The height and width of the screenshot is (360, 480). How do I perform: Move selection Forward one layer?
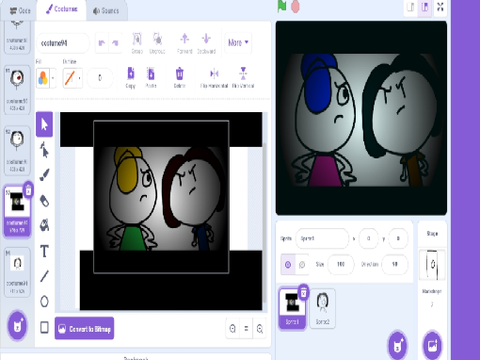(185, 43)
